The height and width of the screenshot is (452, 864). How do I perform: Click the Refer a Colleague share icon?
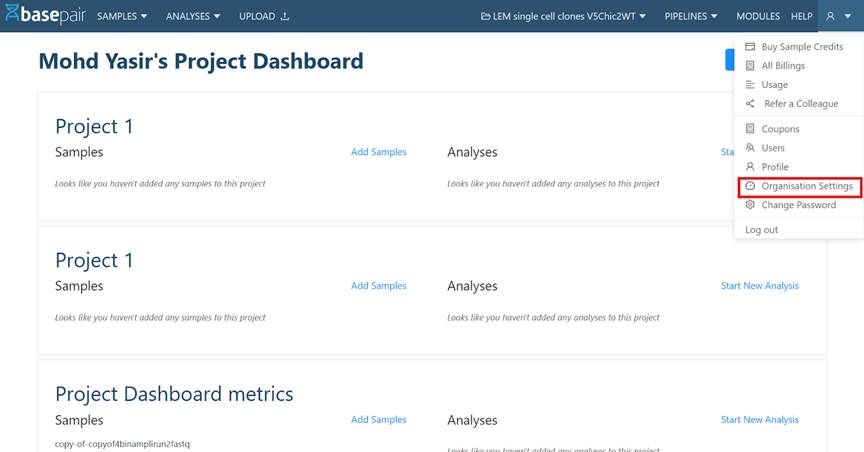750,104
